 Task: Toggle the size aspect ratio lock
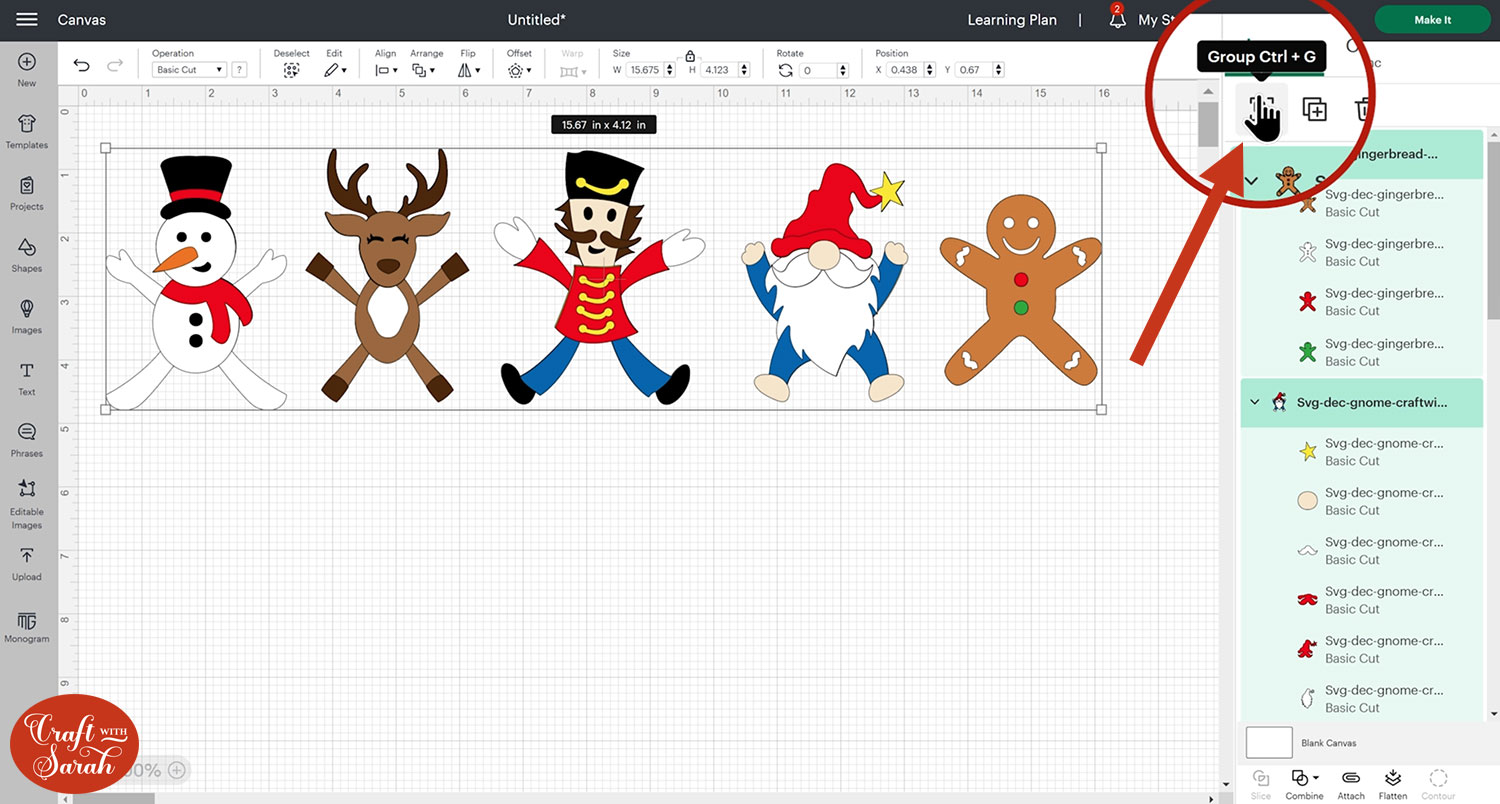(690, 57)
